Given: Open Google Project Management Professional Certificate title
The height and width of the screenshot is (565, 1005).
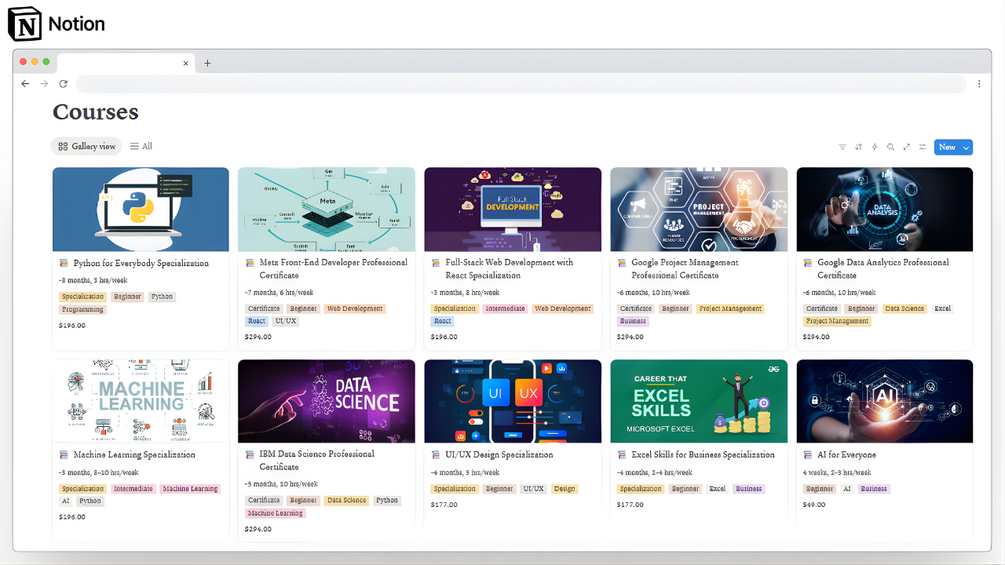Looking at the screenshot, I should click(685, 268).
